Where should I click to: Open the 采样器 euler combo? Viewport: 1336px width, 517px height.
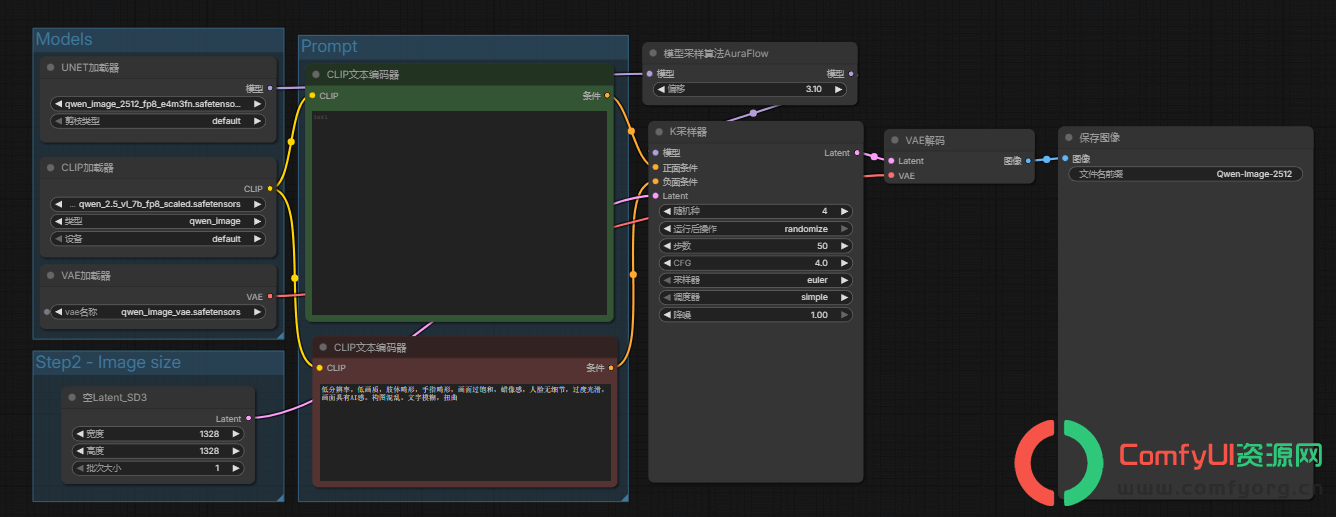[x=755, y=280]
